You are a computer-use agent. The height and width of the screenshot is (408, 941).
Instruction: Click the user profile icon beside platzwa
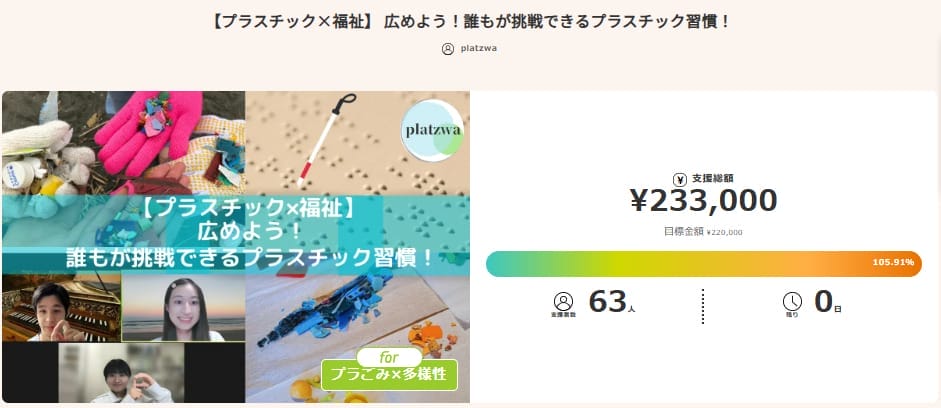pyautogui.click(x=447, y=49)
